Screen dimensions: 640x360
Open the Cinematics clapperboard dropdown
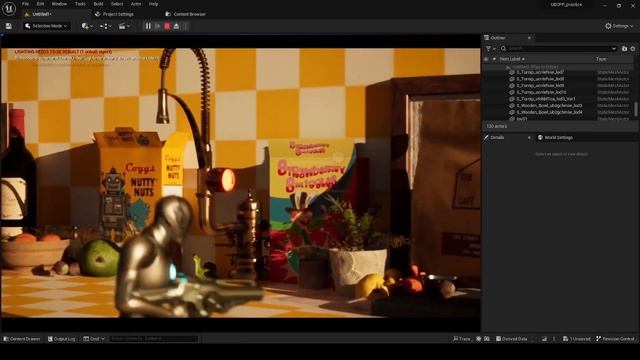(124, 26)
